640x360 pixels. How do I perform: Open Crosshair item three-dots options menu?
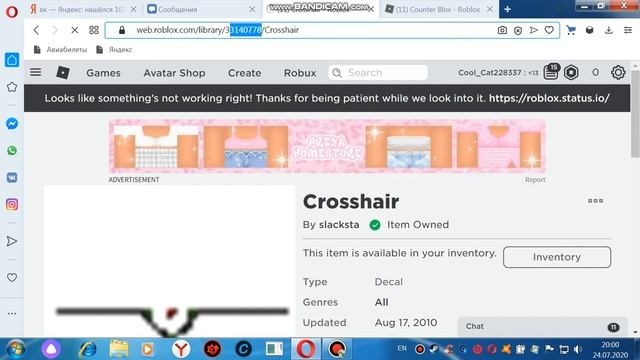[x=596, y=201]
